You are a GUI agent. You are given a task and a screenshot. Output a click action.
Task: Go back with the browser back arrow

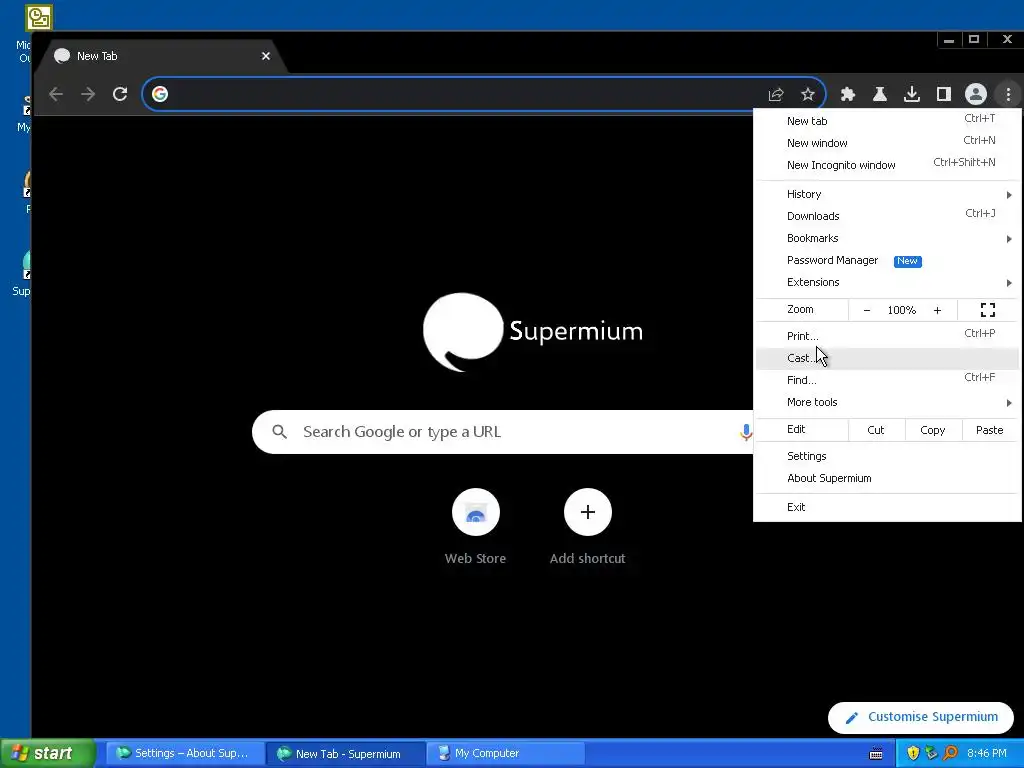tap(56, 94)
